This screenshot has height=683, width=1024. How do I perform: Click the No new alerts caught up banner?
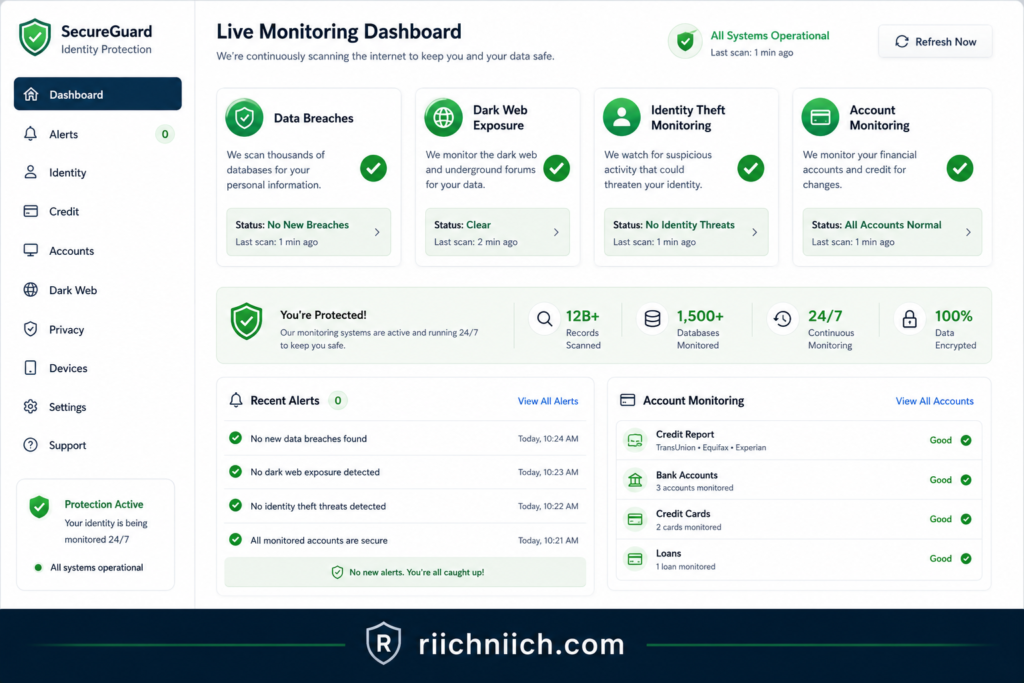coord(405,572)
